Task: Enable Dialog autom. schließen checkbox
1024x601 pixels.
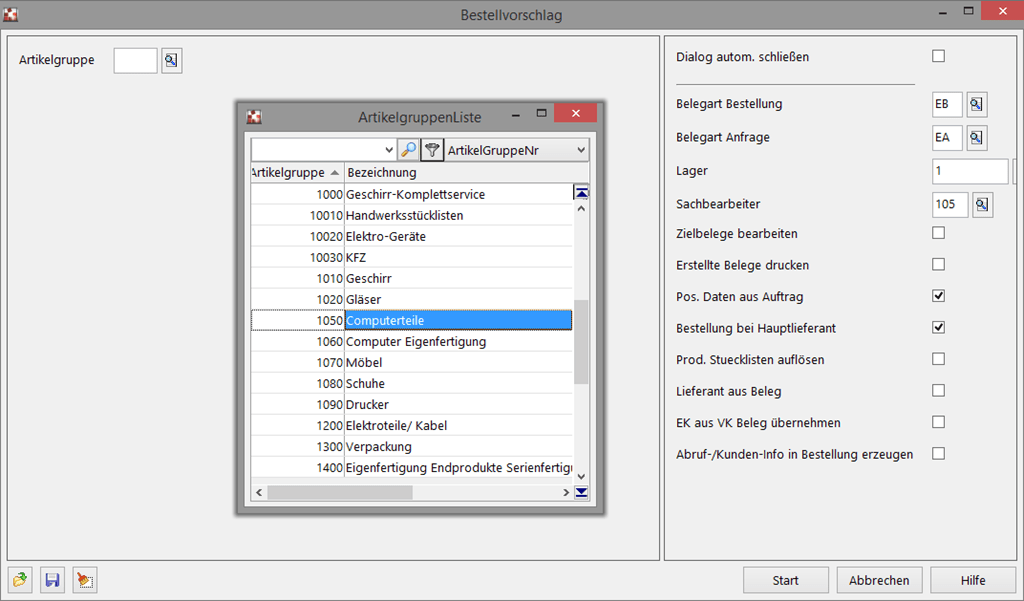Action: click(x=938, y=57)
